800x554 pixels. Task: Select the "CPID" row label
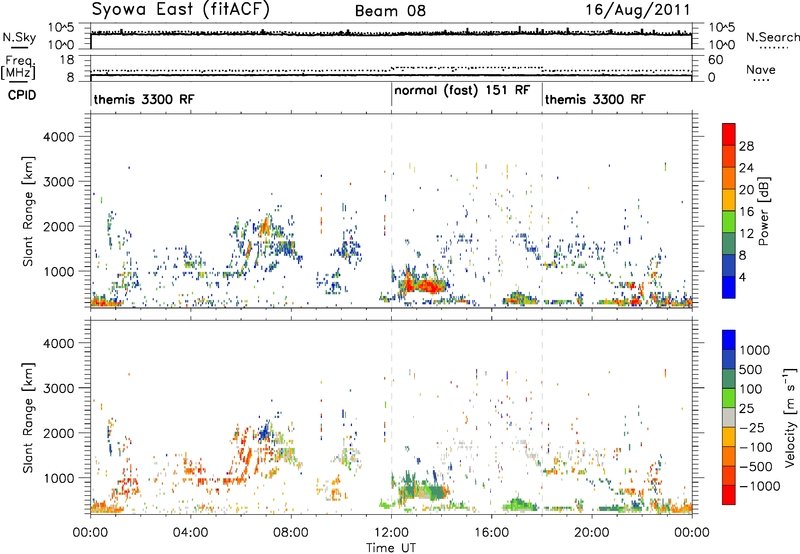point(22,95)
